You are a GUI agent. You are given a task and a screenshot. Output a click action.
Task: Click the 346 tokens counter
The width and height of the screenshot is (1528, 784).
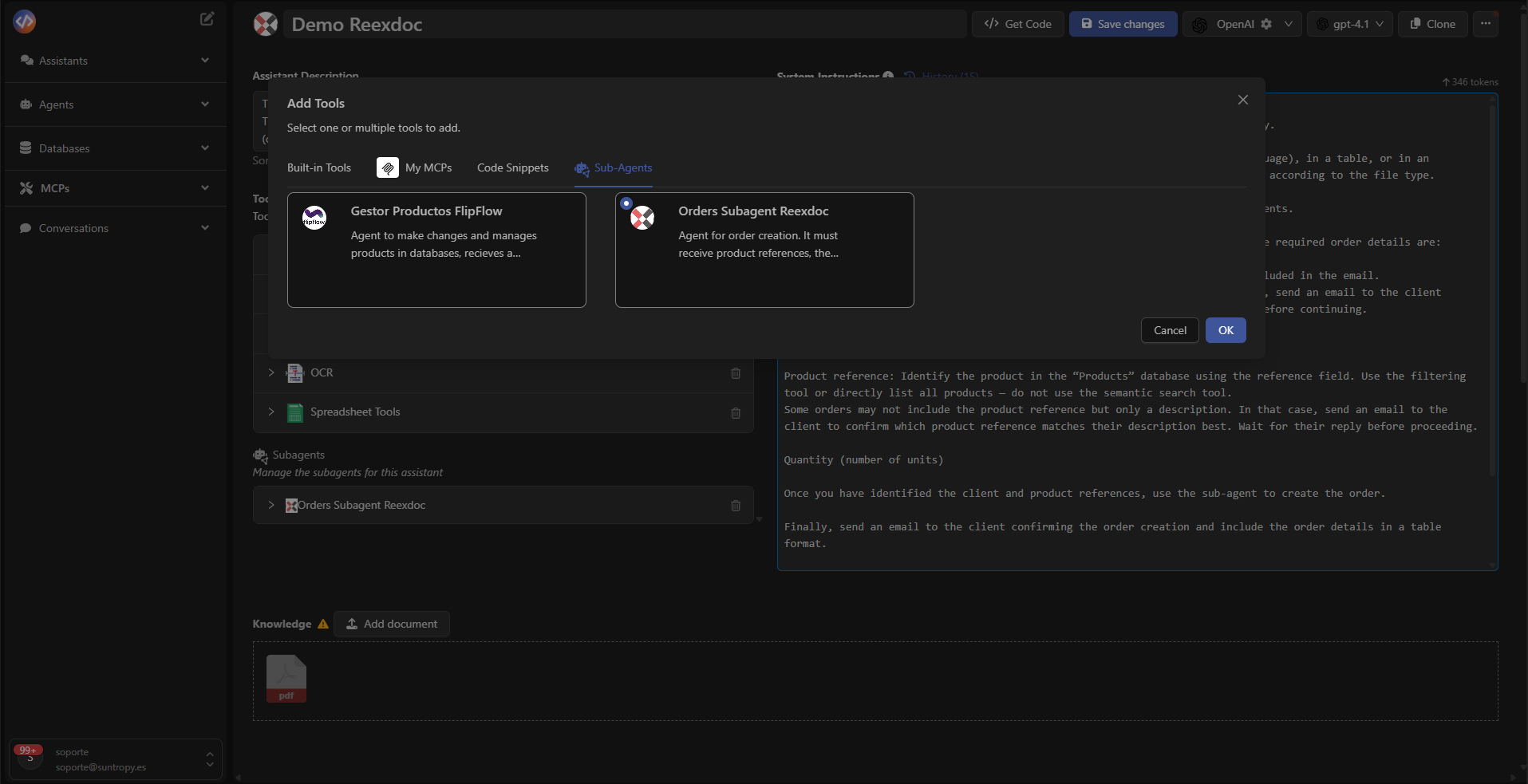[1470, 82]
